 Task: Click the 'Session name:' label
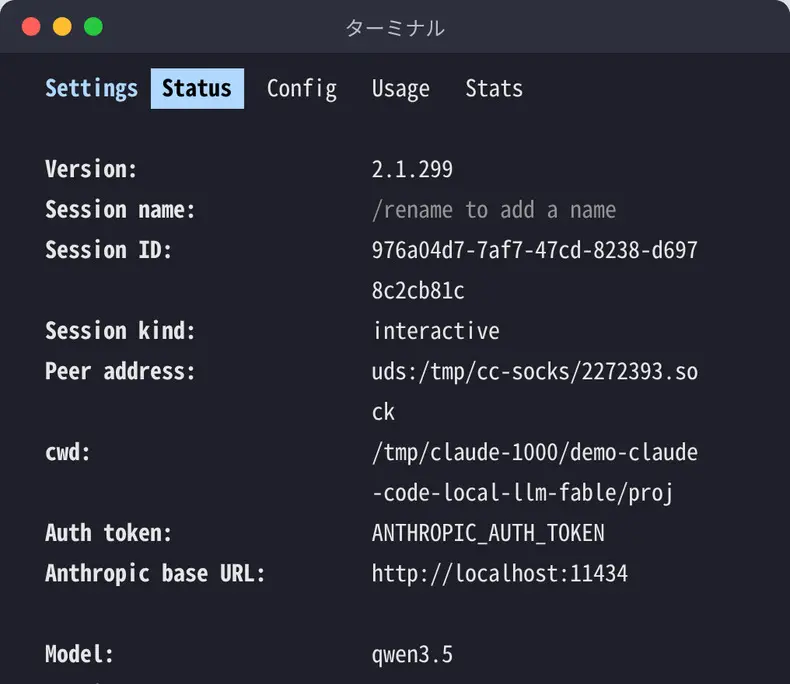(120, 210)
